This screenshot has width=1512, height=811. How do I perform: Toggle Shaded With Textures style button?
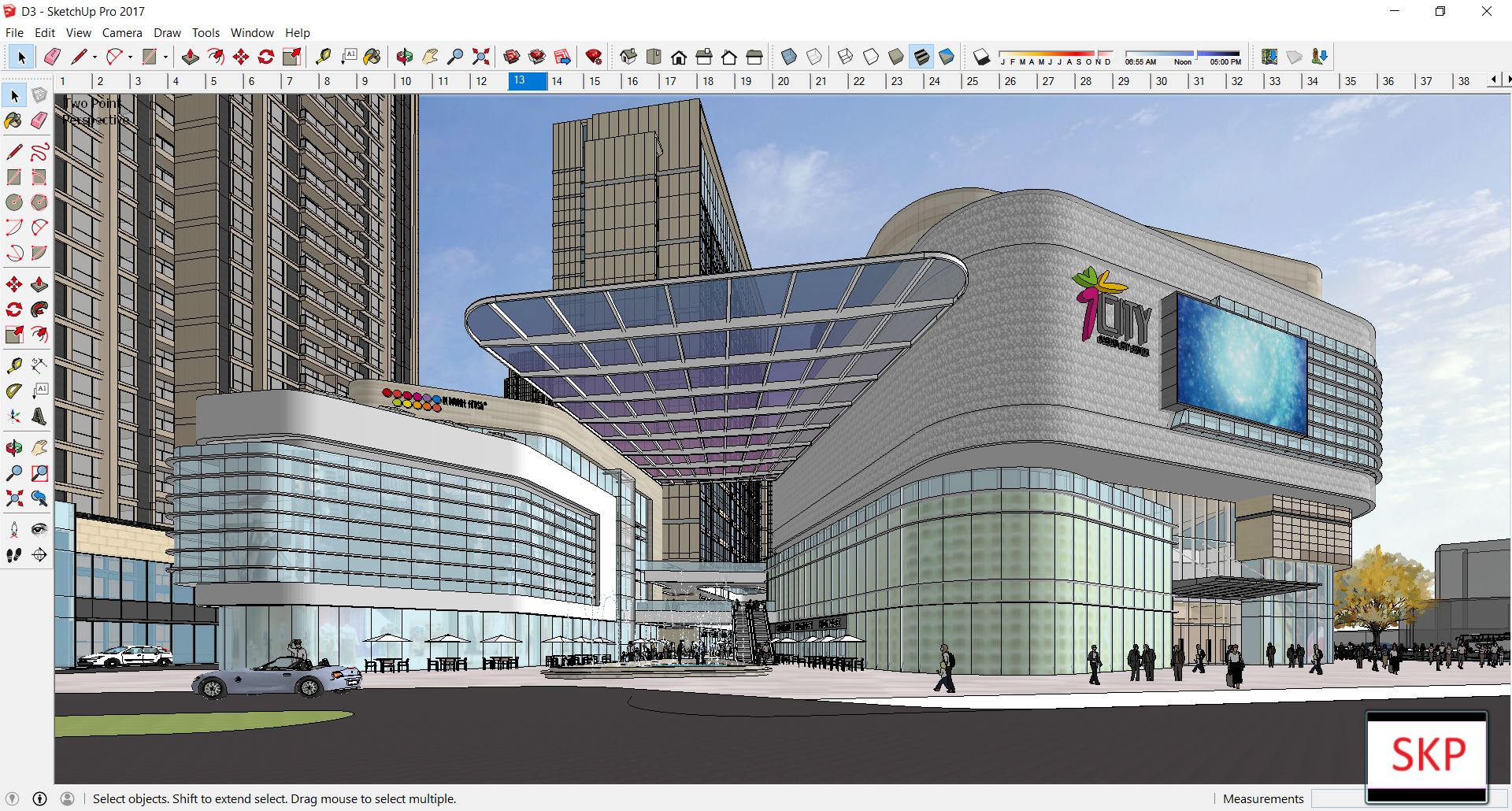coord(921,57)
